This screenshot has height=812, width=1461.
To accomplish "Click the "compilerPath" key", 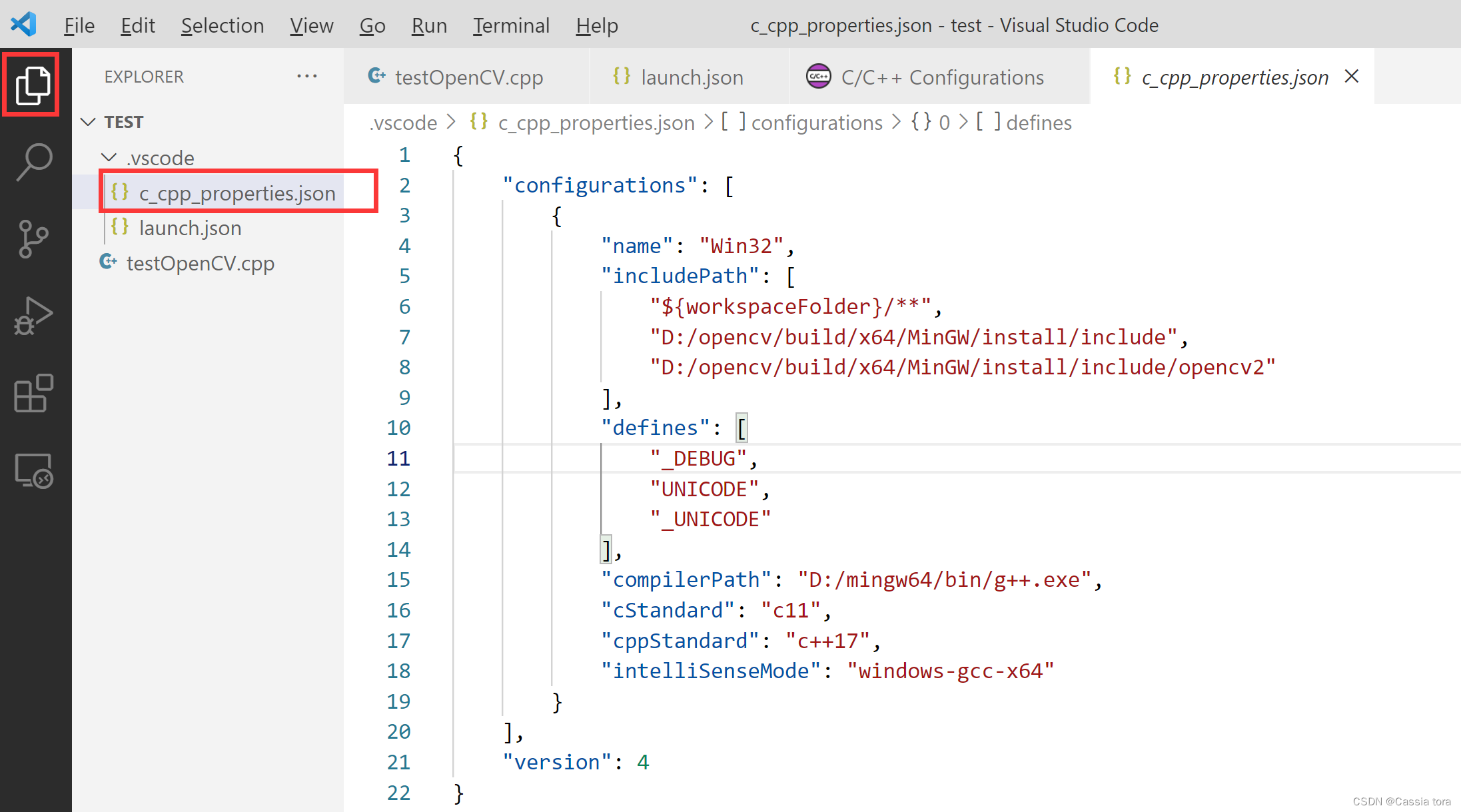I will click(x=686, y=580).
